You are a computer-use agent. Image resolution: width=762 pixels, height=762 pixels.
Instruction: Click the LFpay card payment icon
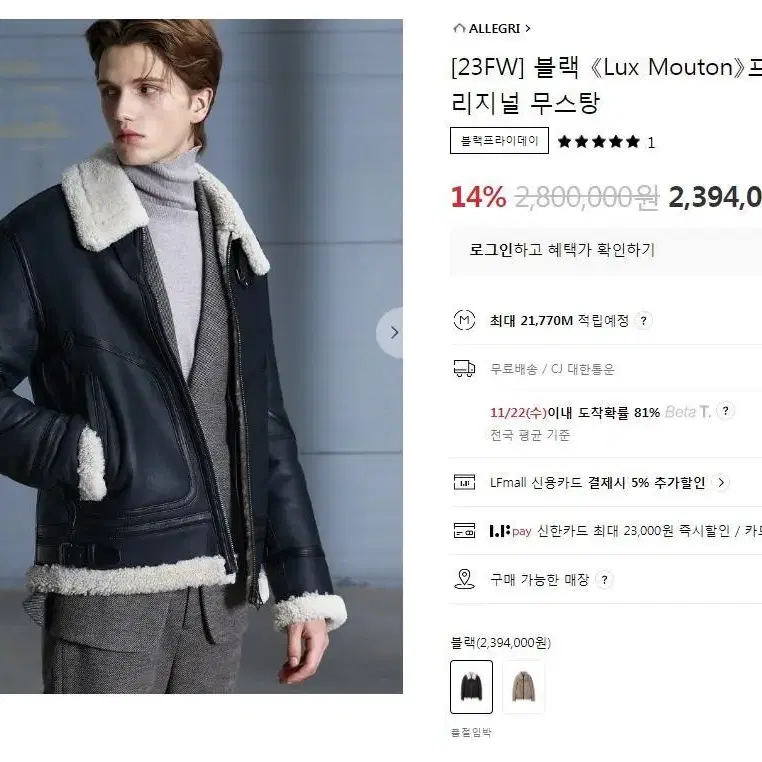464,531
